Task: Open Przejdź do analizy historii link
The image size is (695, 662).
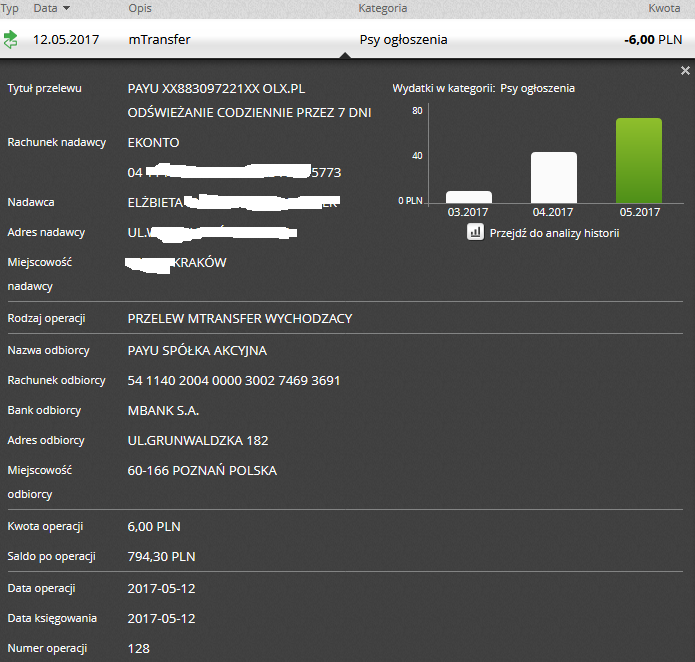Action: (x=554, y=233)
